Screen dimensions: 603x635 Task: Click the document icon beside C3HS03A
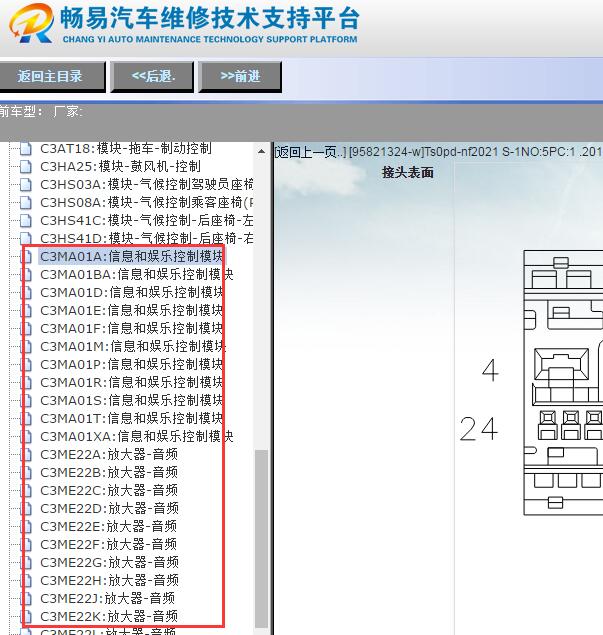click(26, 184)
